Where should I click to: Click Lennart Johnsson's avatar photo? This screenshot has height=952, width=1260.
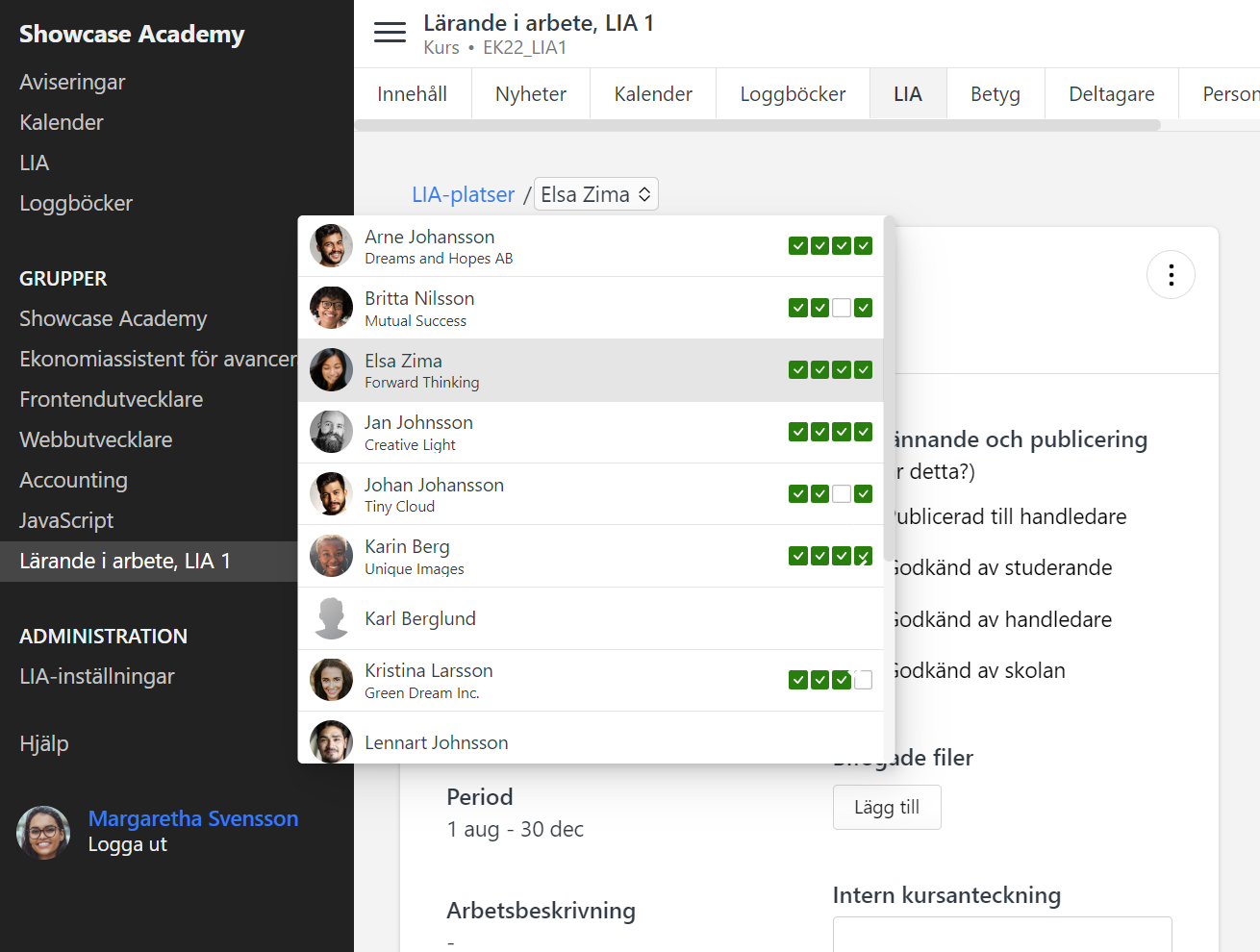[331, 741]
